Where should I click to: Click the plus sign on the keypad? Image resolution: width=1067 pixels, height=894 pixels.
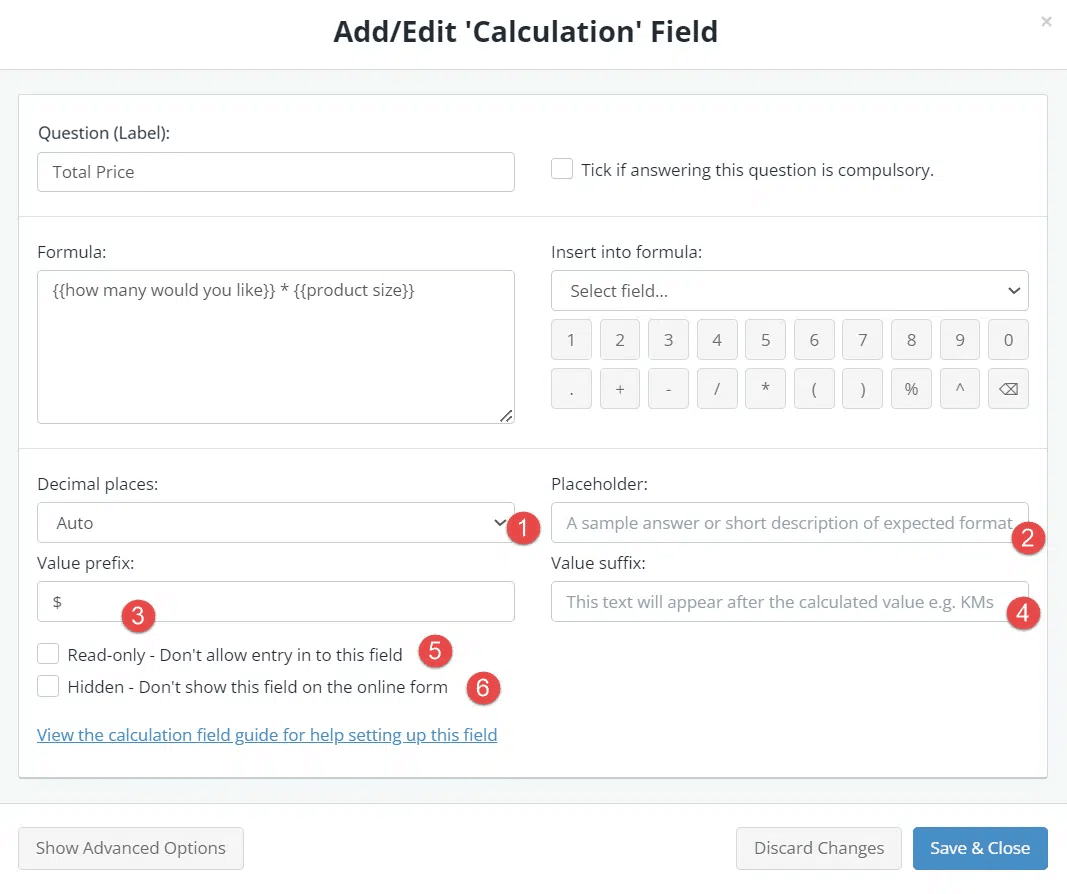tap(619, 389)
